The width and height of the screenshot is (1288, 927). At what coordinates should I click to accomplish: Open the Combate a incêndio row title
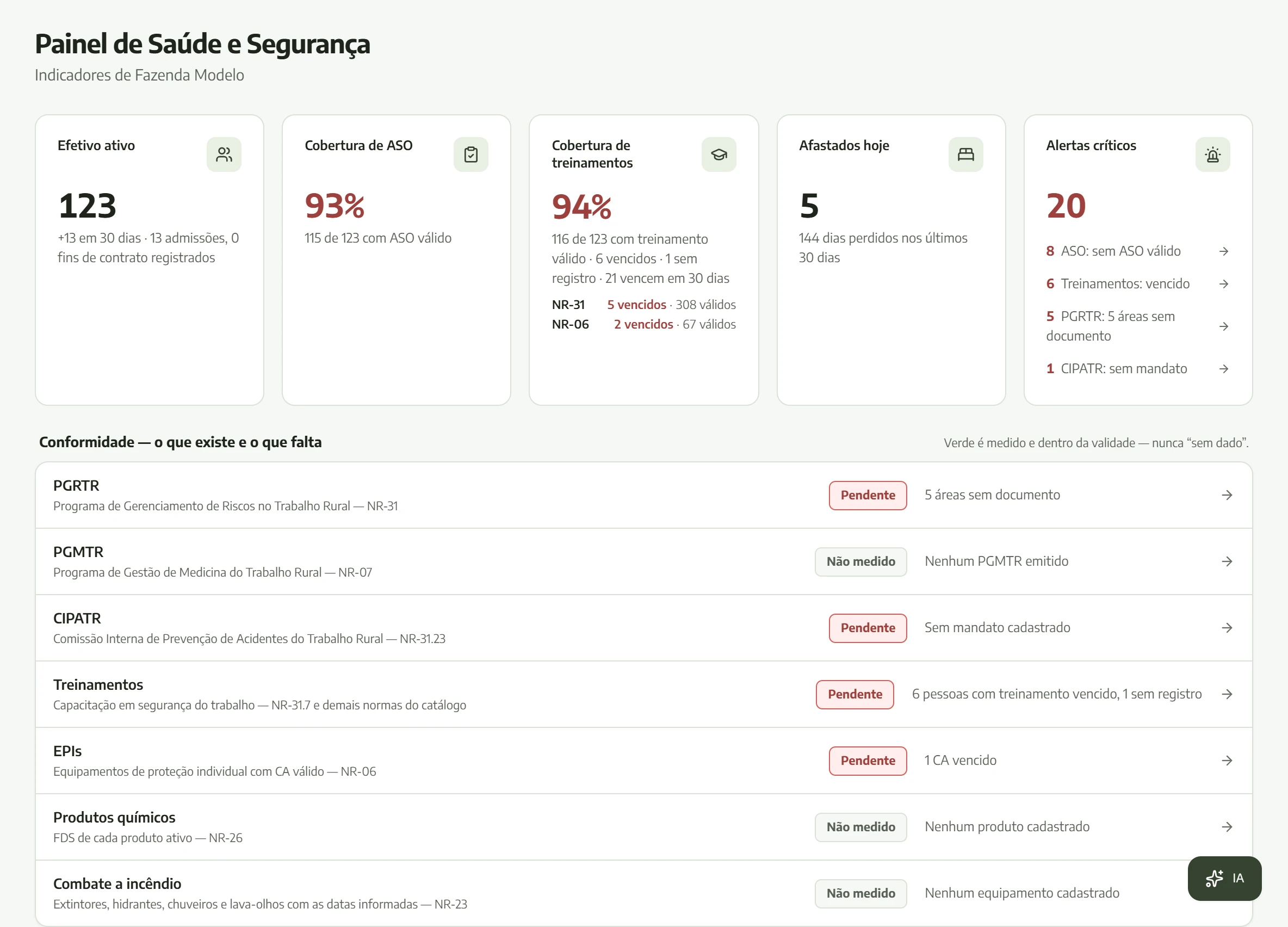(117, 884)
